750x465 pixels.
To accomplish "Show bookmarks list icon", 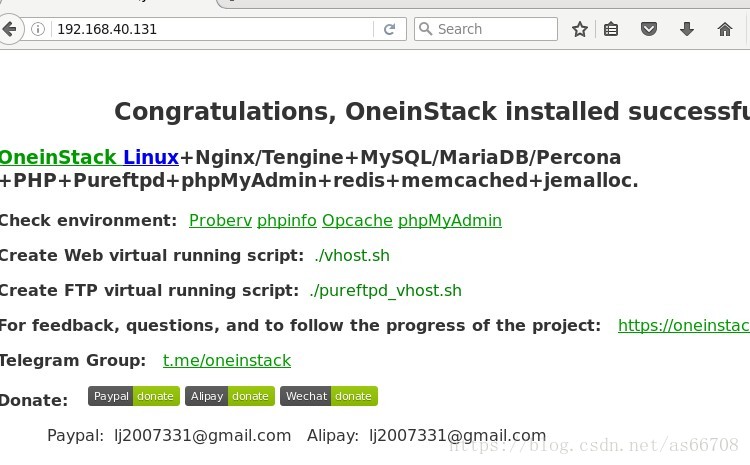I will coord(611,29).
